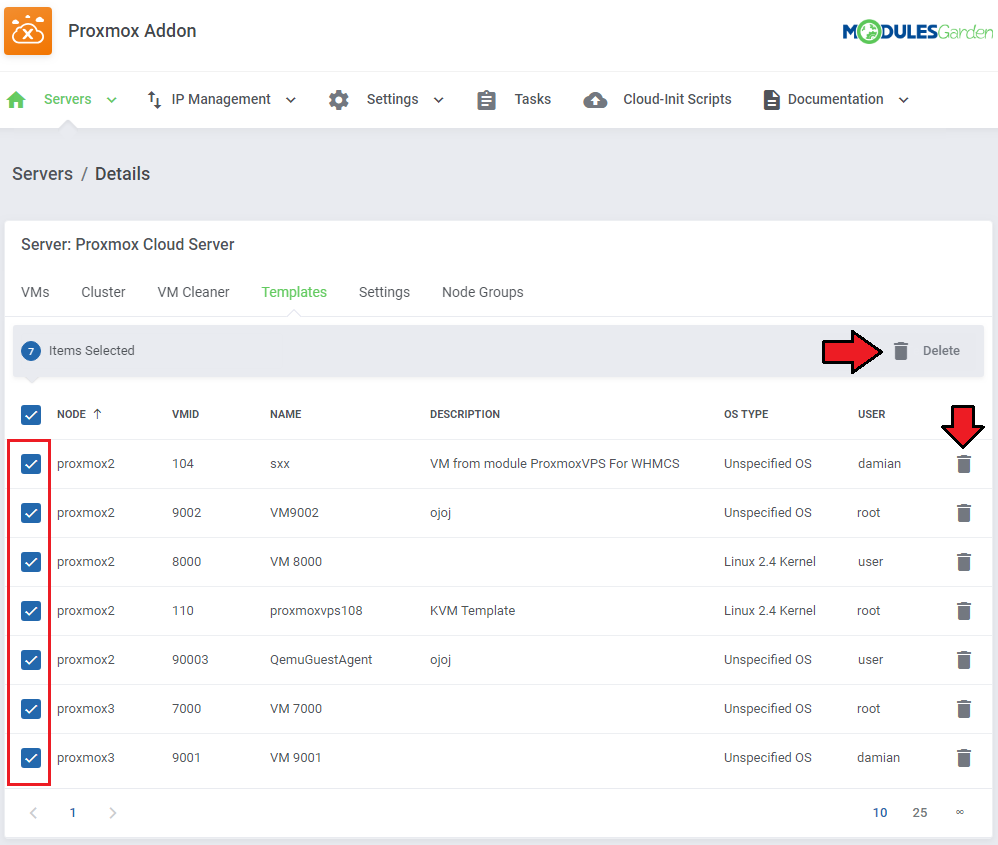Select the Templates tab
Image resolution: width=998 pixels, height=845 pixels.
coord(294,292)
